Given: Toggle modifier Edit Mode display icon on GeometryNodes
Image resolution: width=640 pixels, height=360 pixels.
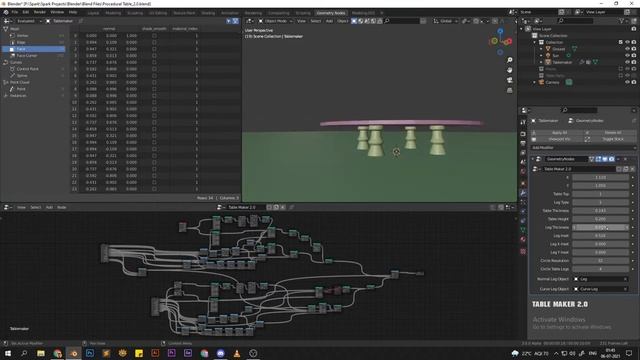Looking at the screenshot, I should (x=598, y=159).
